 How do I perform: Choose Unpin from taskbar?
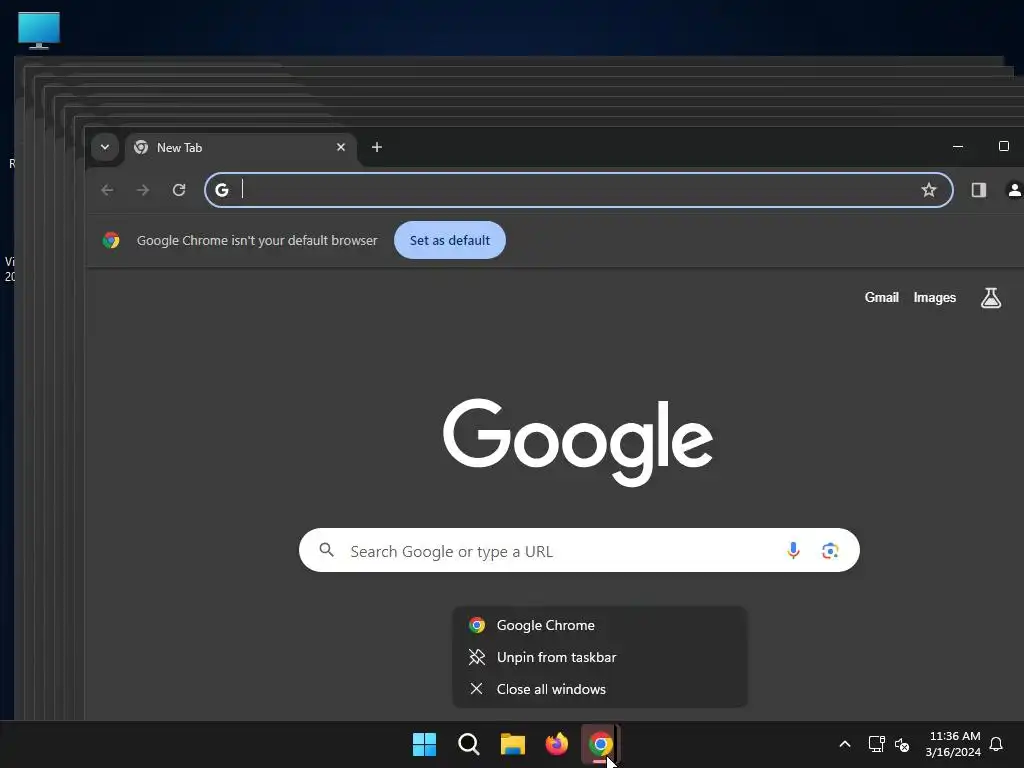[x=600, y=657]
